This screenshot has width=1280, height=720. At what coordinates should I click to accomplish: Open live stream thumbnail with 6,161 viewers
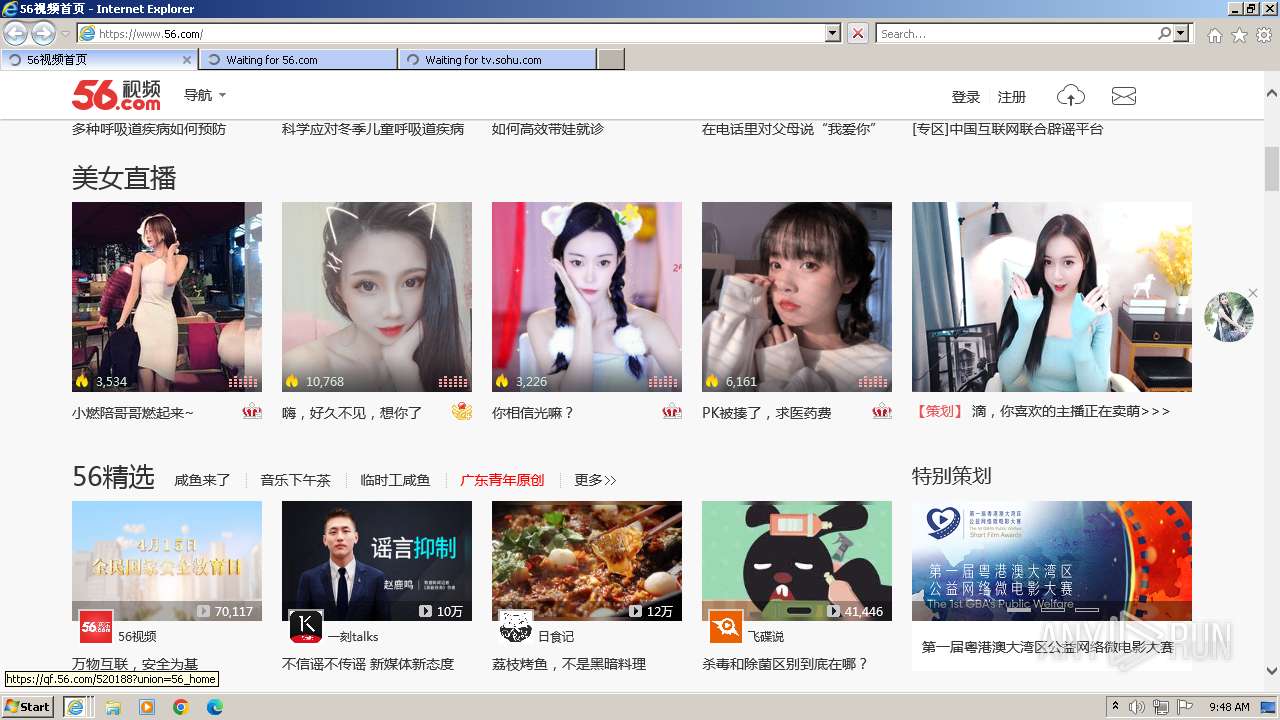click(x=797, y=297)
